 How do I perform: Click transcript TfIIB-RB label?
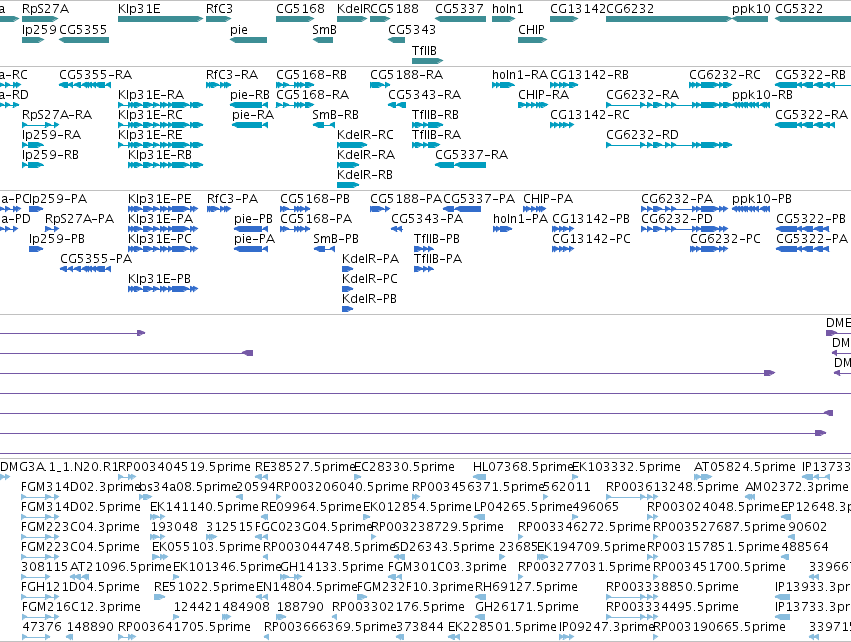click(435, 115)
